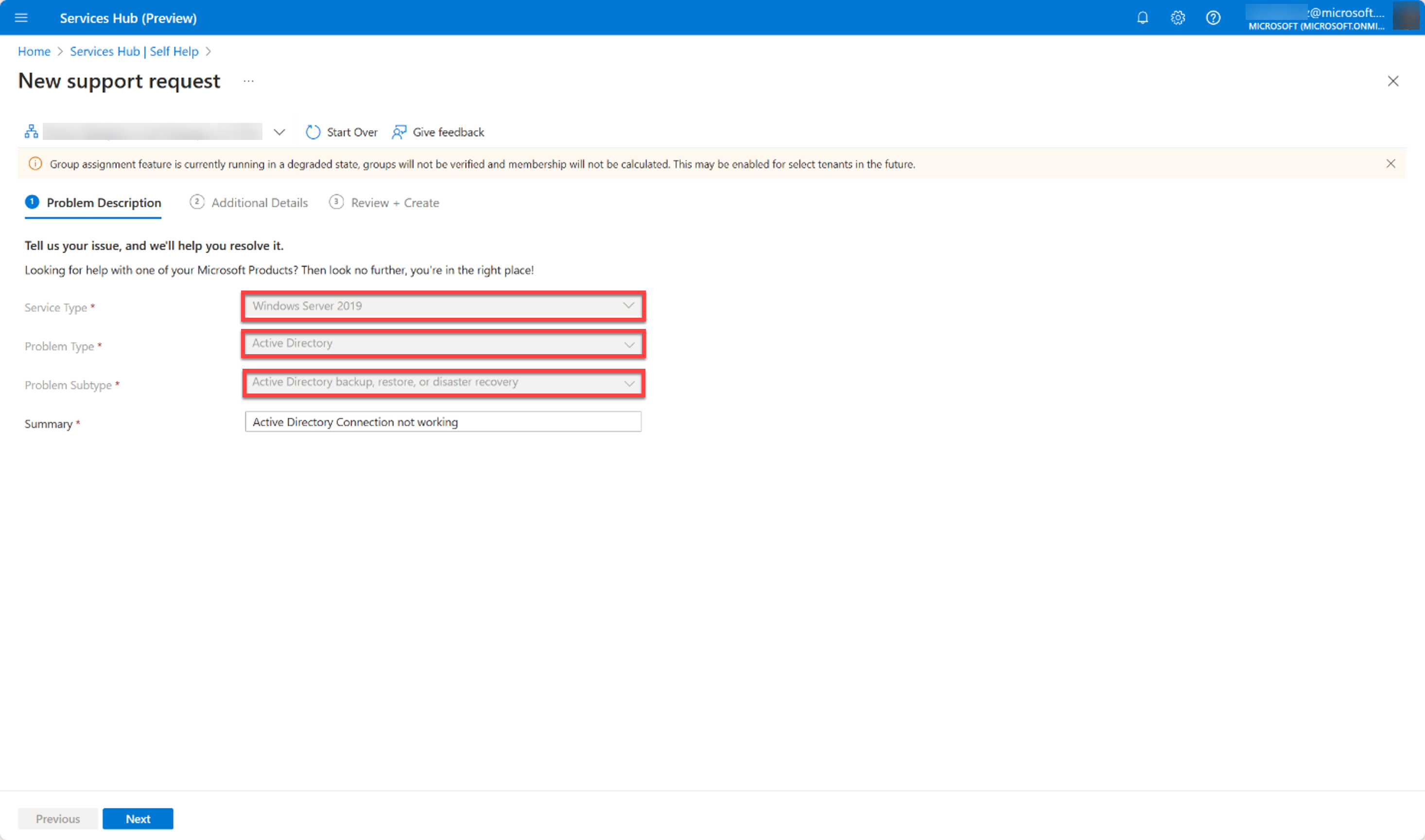The height and width of the screenshot is (840, 1425).
Task: Click the help question mark icon
Action: coord(1213,17)
